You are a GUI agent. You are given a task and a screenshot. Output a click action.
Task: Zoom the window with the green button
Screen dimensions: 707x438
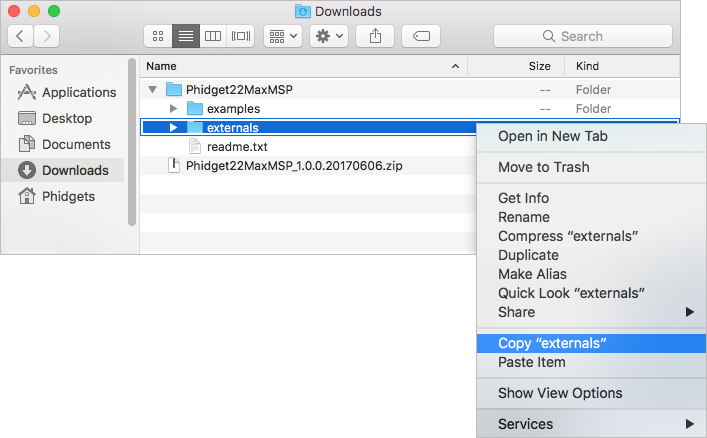[54, 11]
